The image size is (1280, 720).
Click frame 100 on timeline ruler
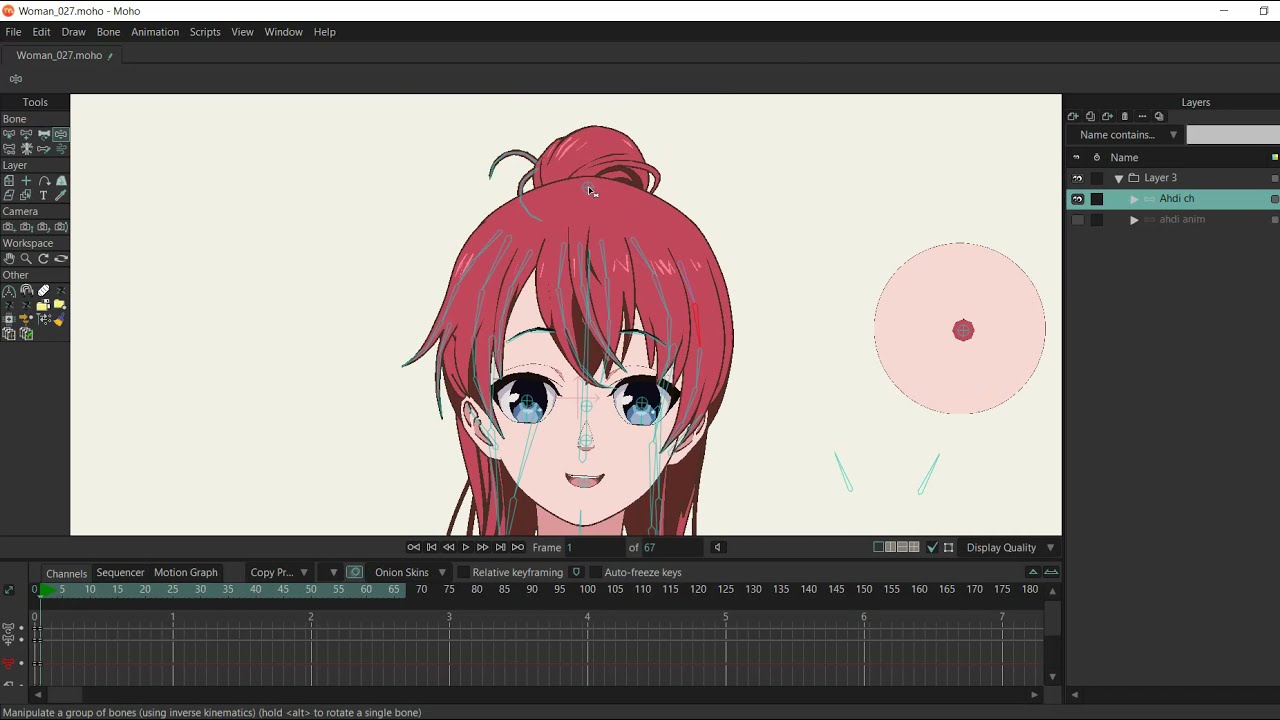click(587, 589)
